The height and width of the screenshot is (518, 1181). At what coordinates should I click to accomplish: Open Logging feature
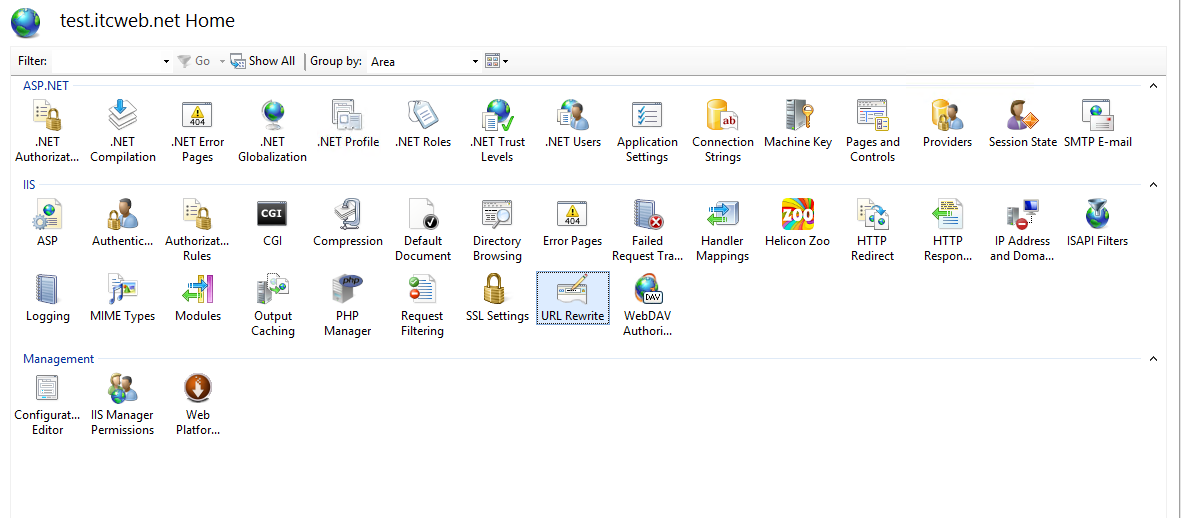[x=47, y=299]
